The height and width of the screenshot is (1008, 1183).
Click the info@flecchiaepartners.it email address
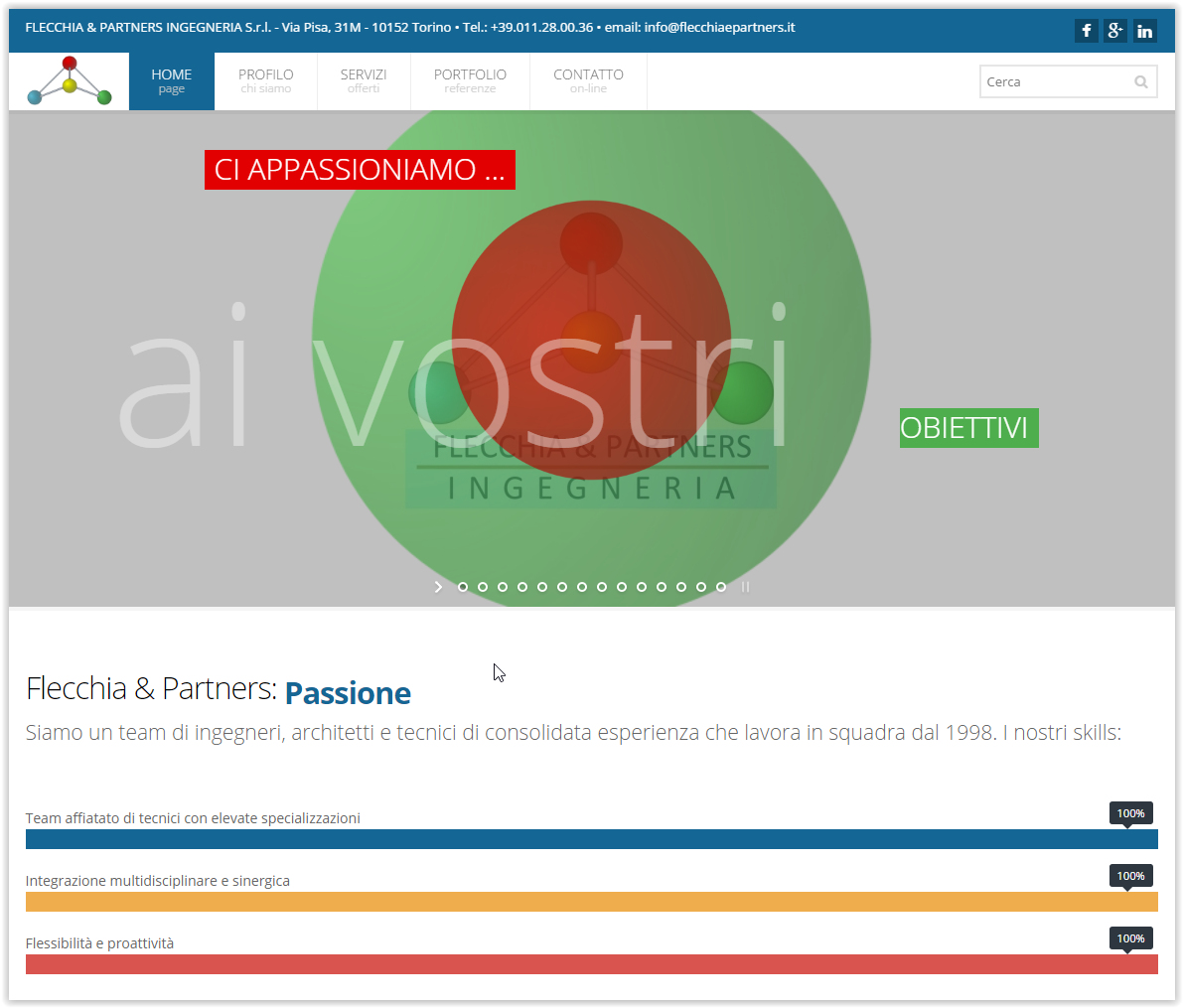[x=720, y=27]
